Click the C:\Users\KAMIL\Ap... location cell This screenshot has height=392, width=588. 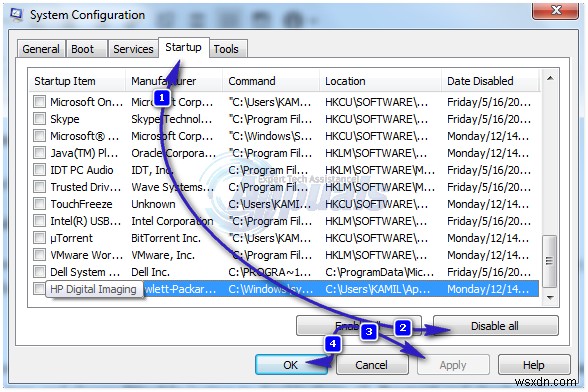[x=378, y=289]
